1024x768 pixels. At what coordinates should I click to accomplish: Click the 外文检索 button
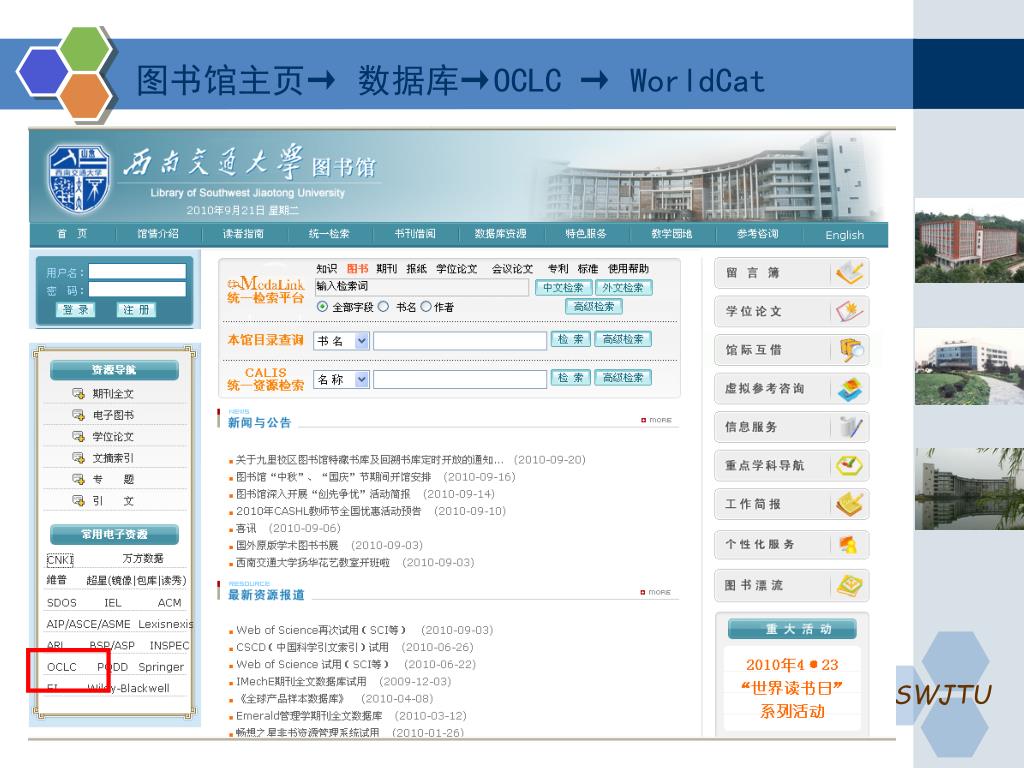(x=623, y=287)
